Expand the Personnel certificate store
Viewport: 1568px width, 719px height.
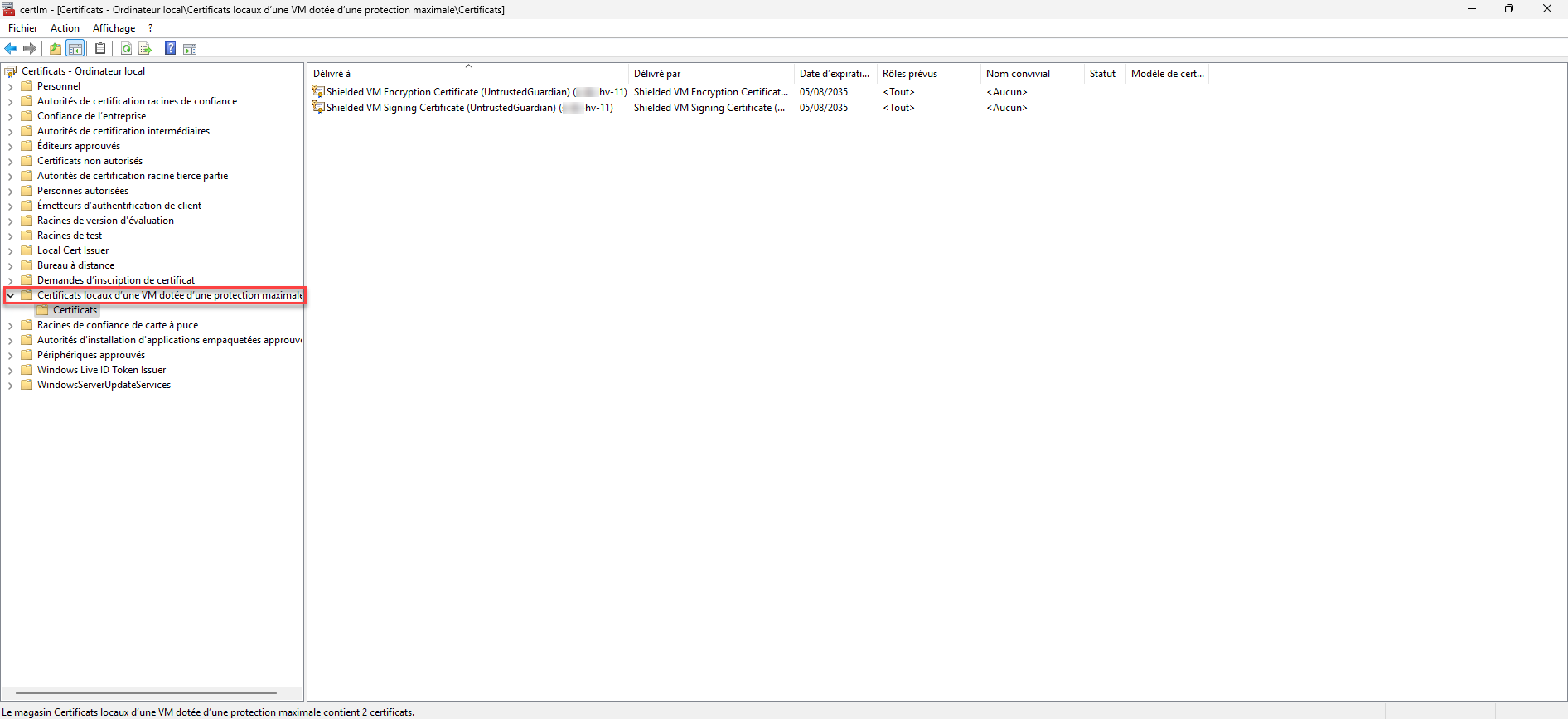point(10,86)
